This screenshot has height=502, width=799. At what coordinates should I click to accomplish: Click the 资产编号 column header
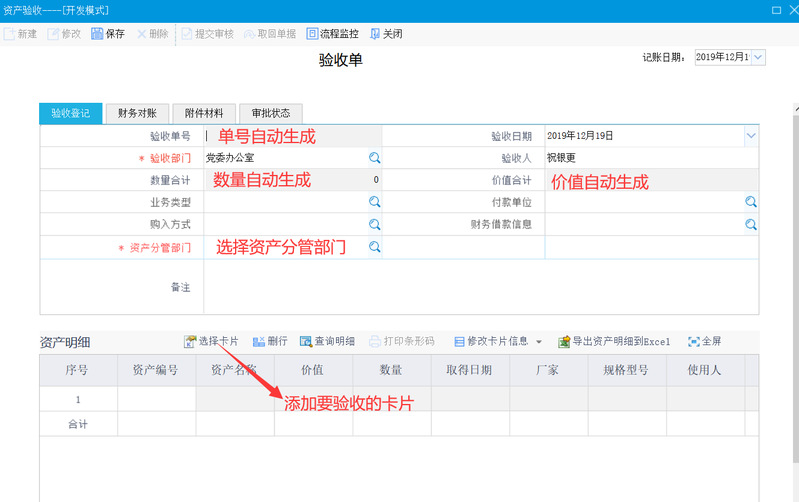point(155,370)
